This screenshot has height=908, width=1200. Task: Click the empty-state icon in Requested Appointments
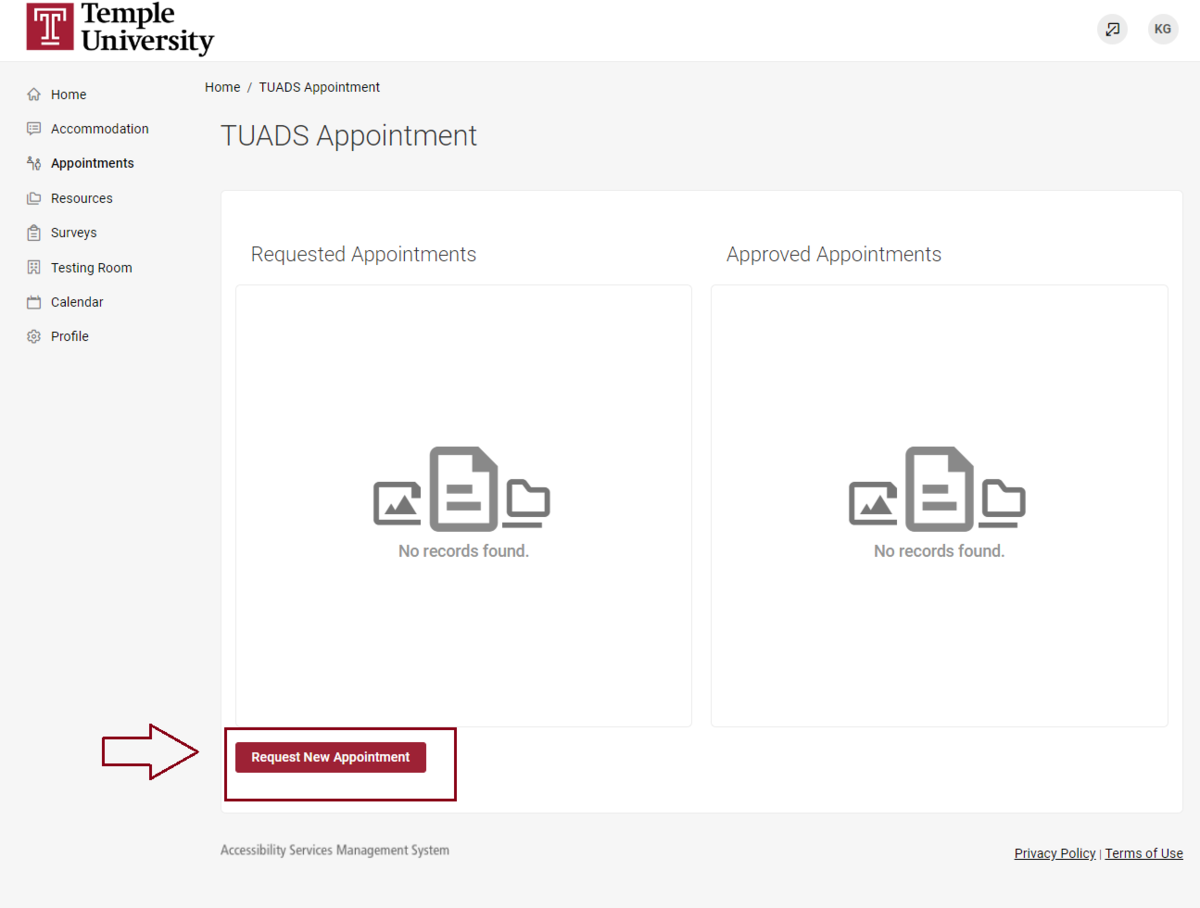click(x=462, y=488)
